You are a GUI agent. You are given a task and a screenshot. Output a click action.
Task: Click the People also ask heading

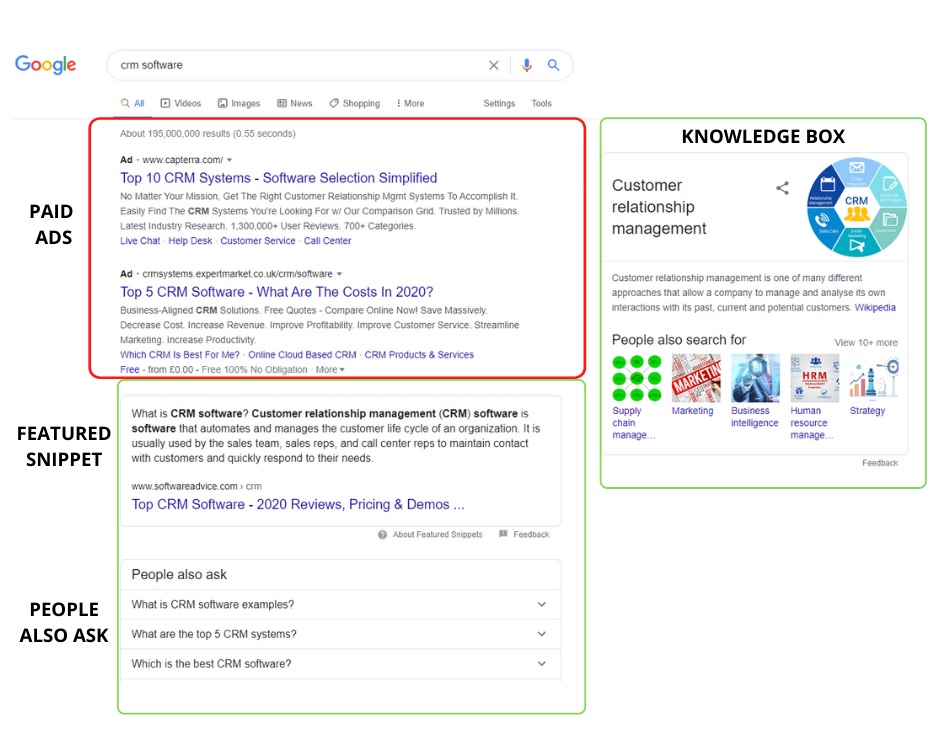click(x=179, y=574)
